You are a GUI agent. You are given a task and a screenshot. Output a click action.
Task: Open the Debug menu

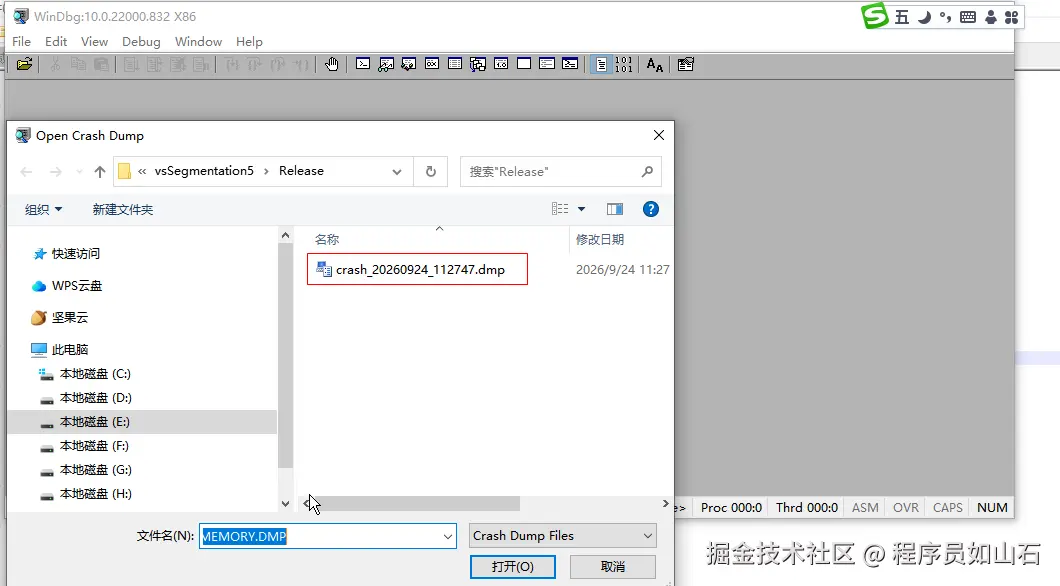coord(141,41)
